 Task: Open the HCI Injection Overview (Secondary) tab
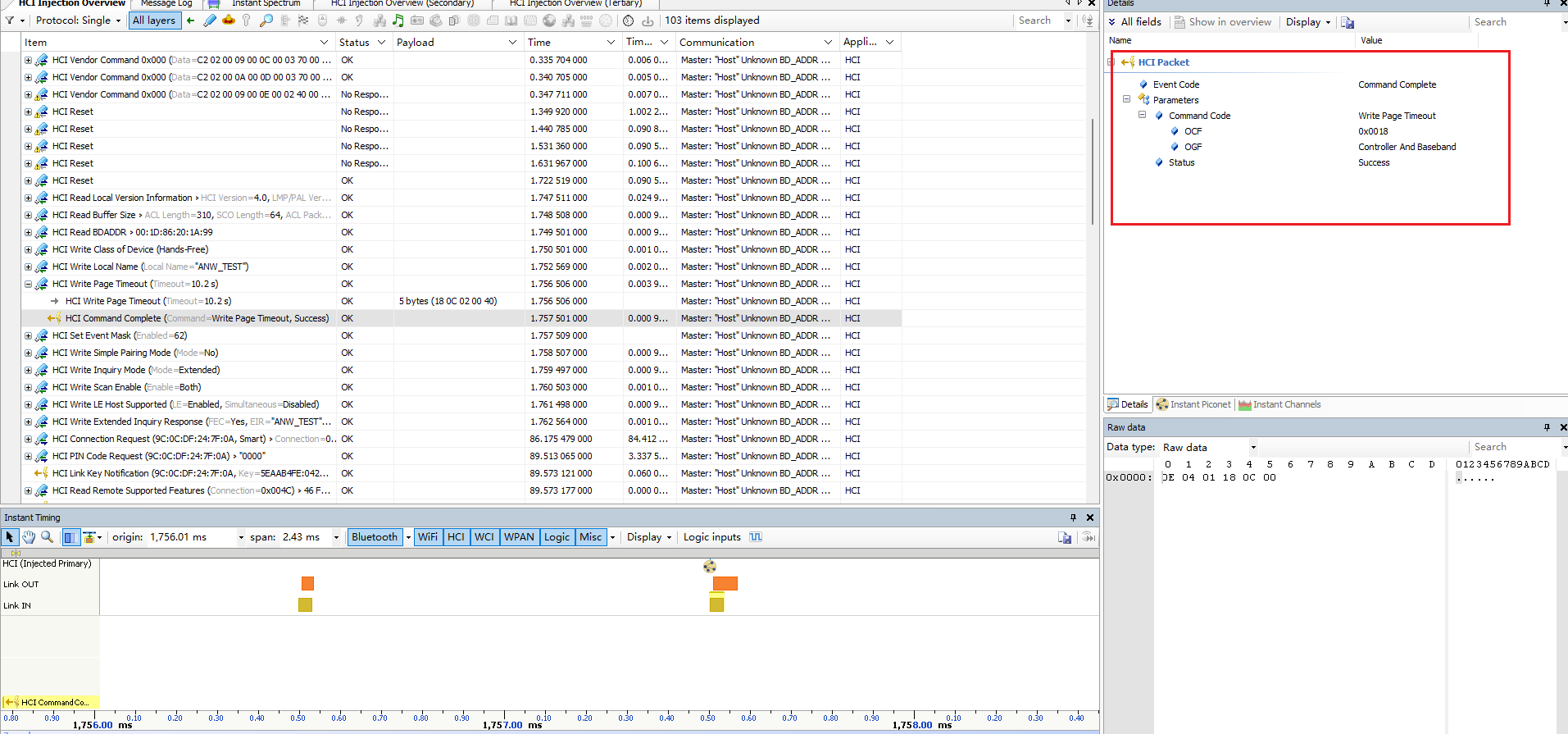point(402,3)
